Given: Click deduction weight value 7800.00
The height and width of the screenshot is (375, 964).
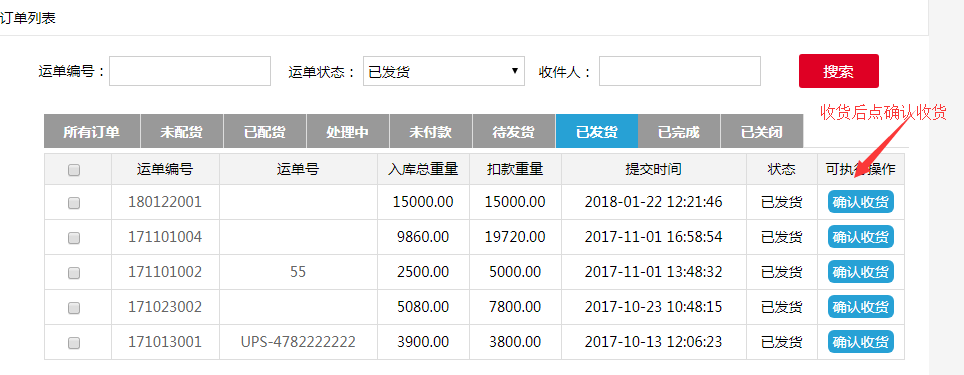Looking at the screenshot, I should [515, 307].
